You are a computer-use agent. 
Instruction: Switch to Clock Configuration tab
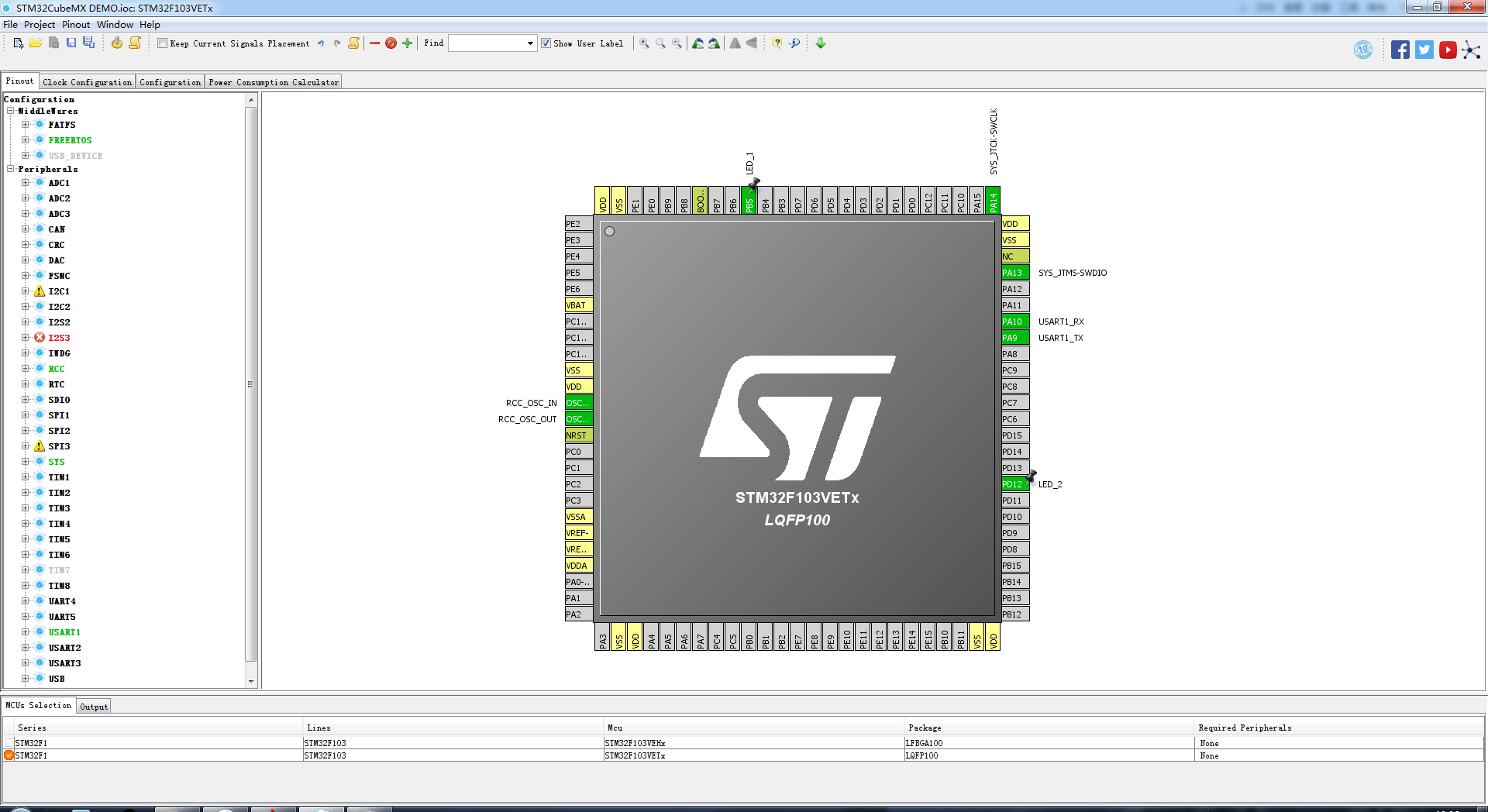88,82
